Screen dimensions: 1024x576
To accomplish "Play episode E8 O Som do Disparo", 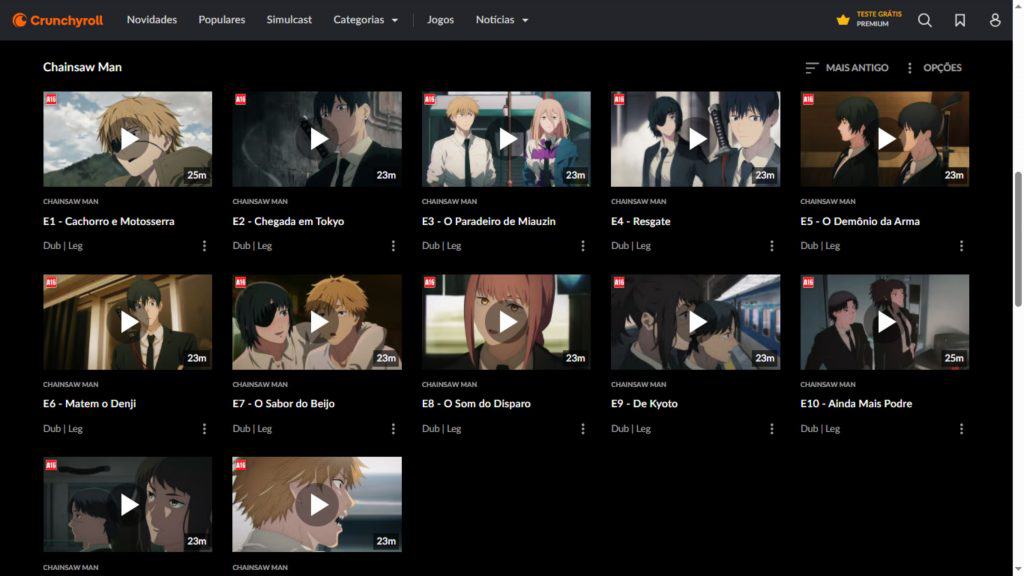I will pos(506,322).
